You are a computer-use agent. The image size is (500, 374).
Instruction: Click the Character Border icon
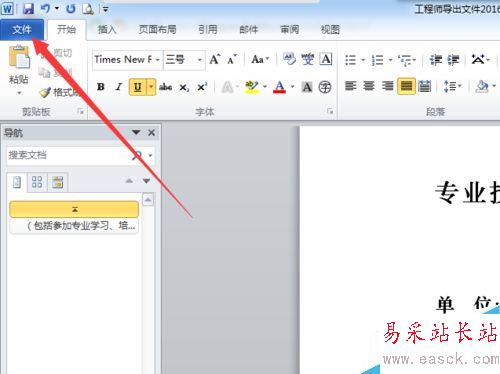coord(326,59)
